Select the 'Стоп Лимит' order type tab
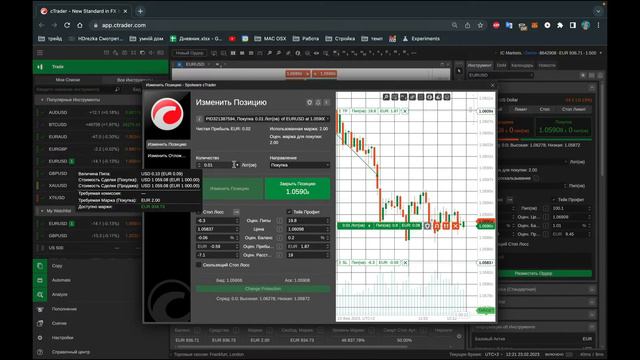 pyautogui.click(x=573, y=109)
